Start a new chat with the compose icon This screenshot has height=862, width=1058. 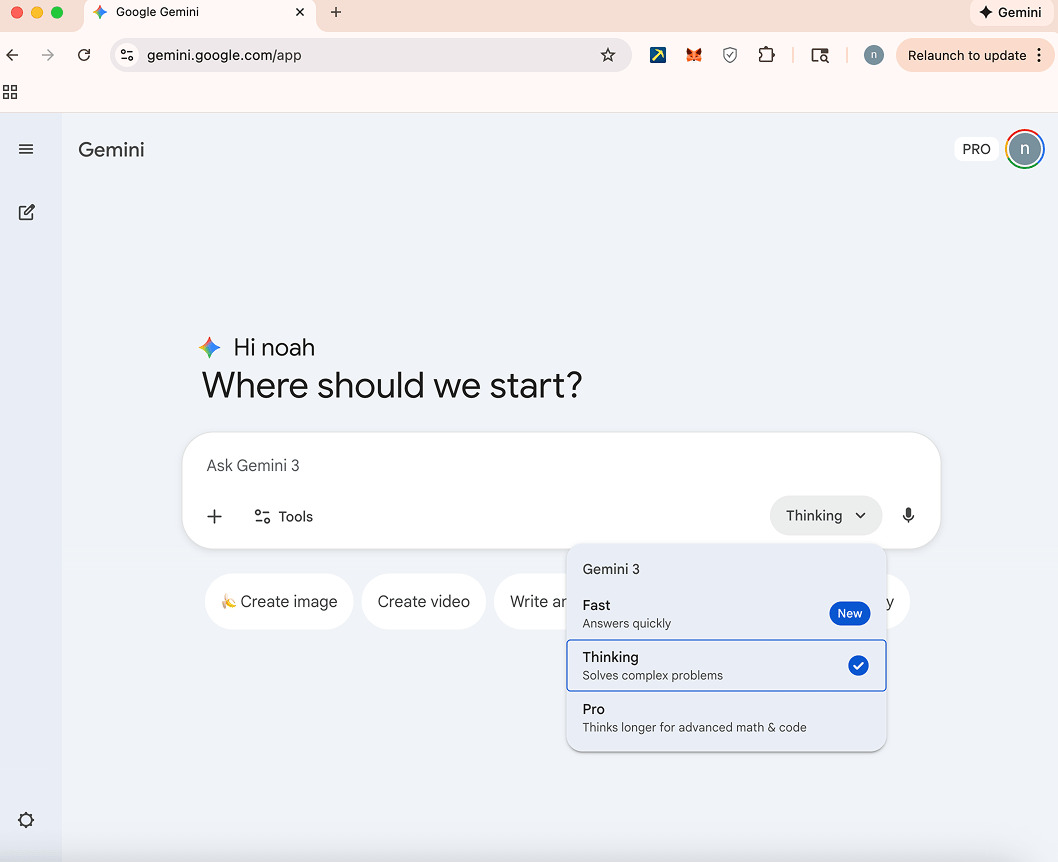(26, 212)
